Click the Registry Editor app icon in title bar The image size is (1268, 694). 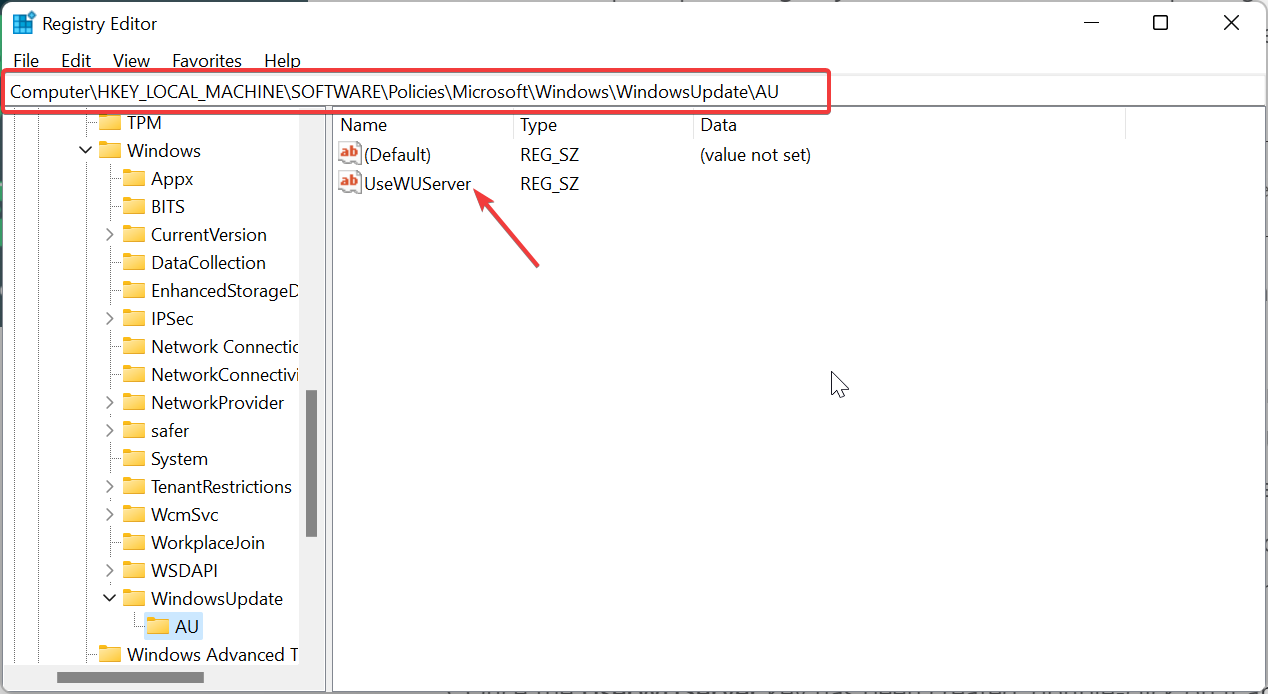(23, 23)
